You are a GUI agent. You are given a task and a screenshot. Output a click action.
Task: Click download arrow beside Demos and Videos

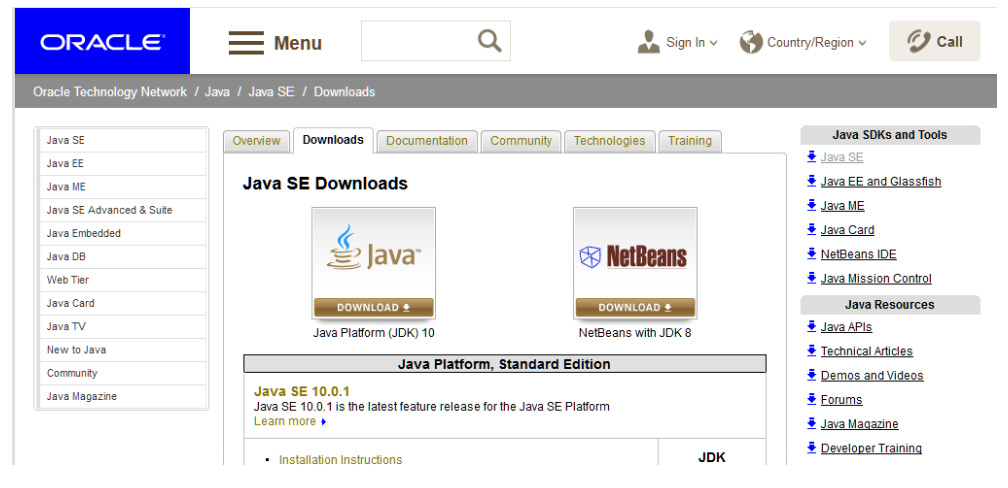pos(811,375)
